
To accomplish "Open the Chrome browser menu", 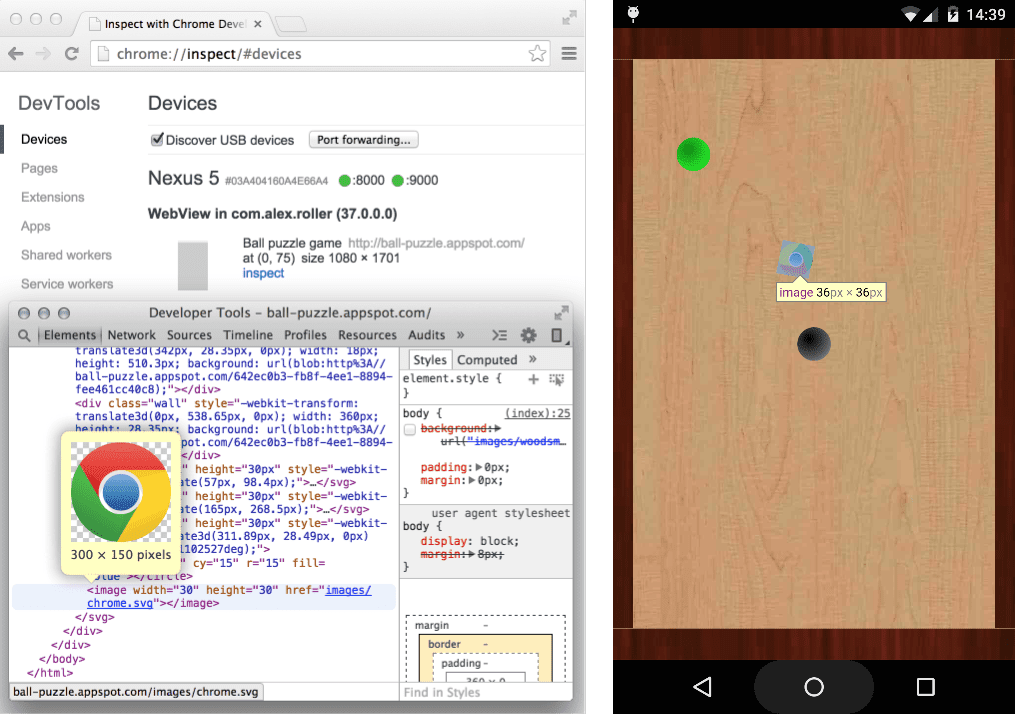I will point(569,54).
